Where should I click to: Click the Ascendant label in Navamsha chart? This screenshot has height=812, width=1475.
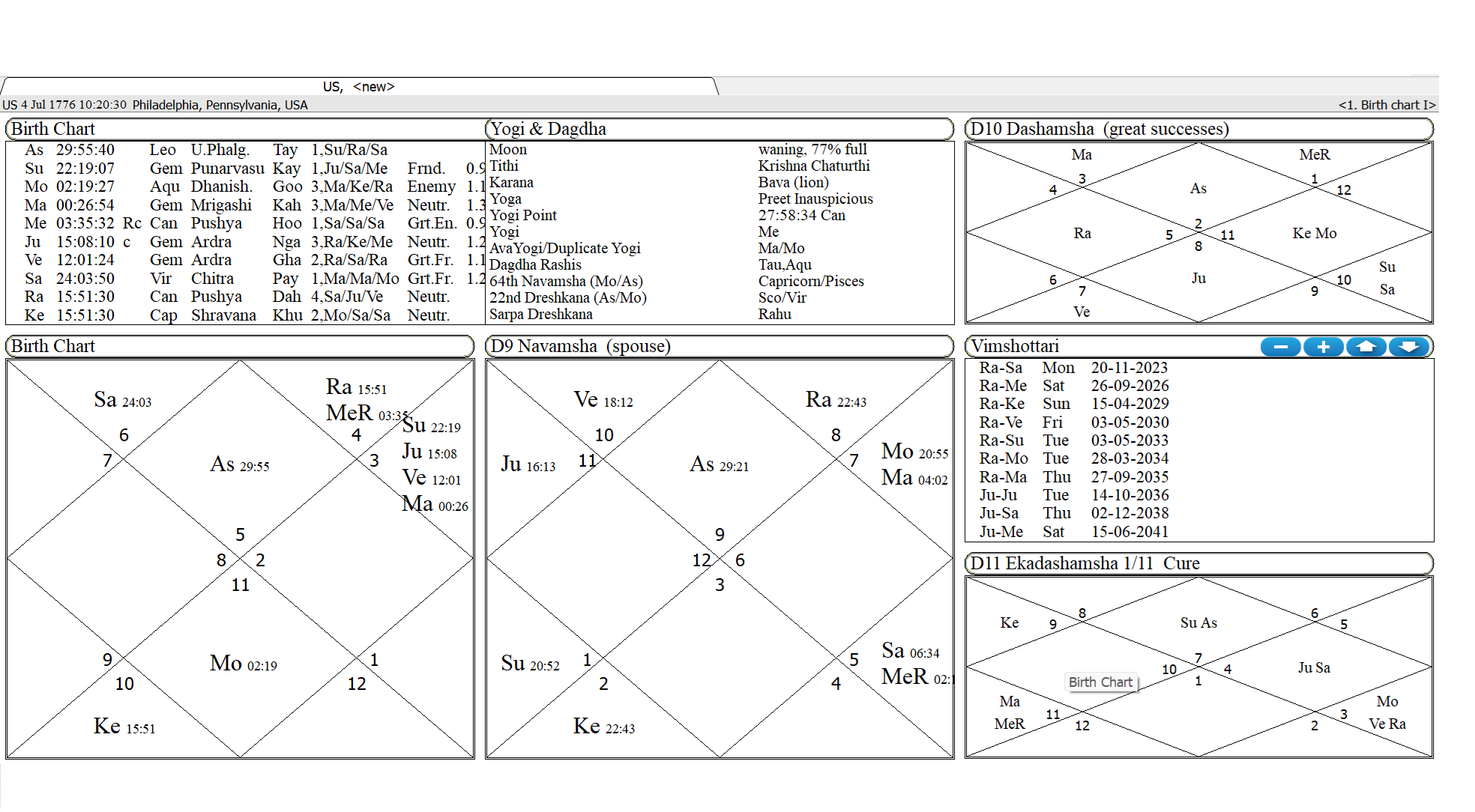702,464
